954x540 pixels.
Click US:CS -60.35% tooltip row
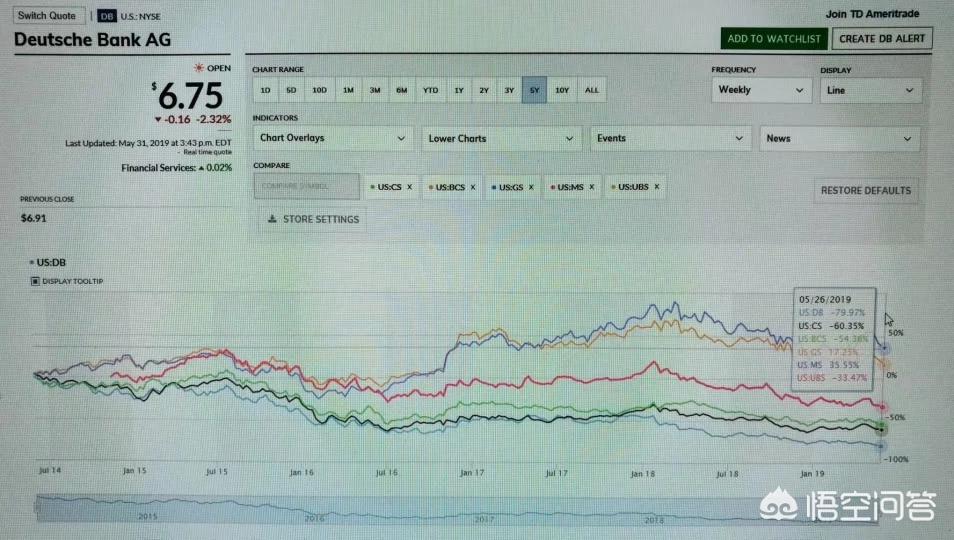coord(831,326)
